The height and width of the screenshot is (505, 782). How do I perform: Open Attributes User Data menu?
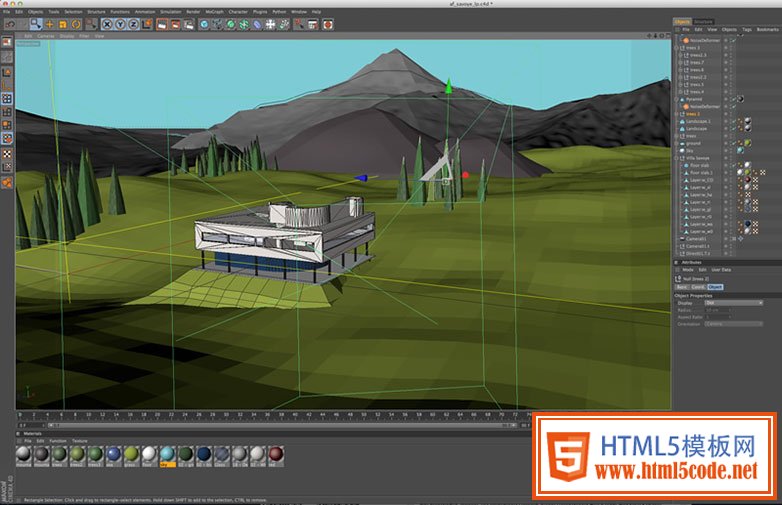(721, 270)
